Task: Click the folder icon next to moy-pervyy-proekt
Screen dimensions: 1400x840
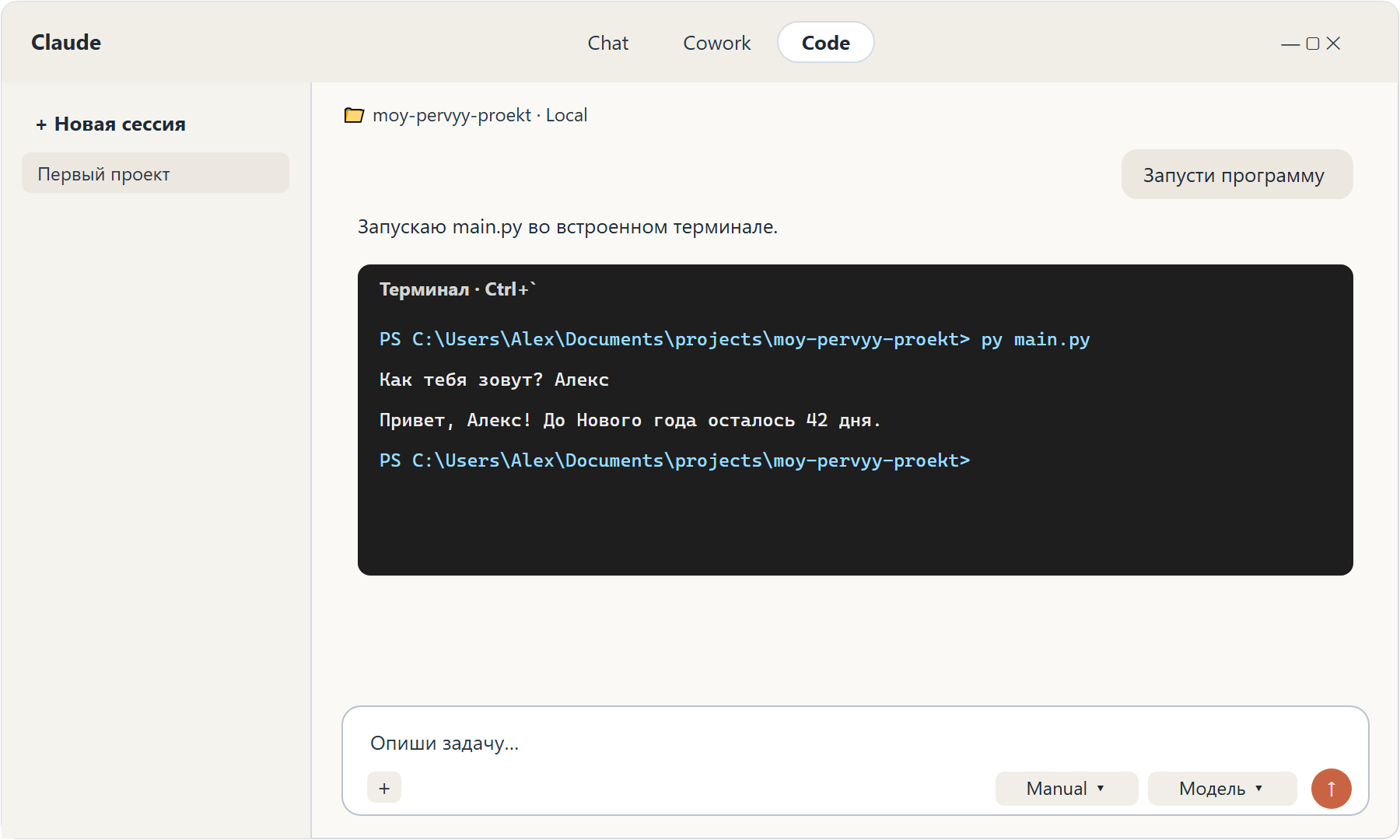Action: click(354, 115)
